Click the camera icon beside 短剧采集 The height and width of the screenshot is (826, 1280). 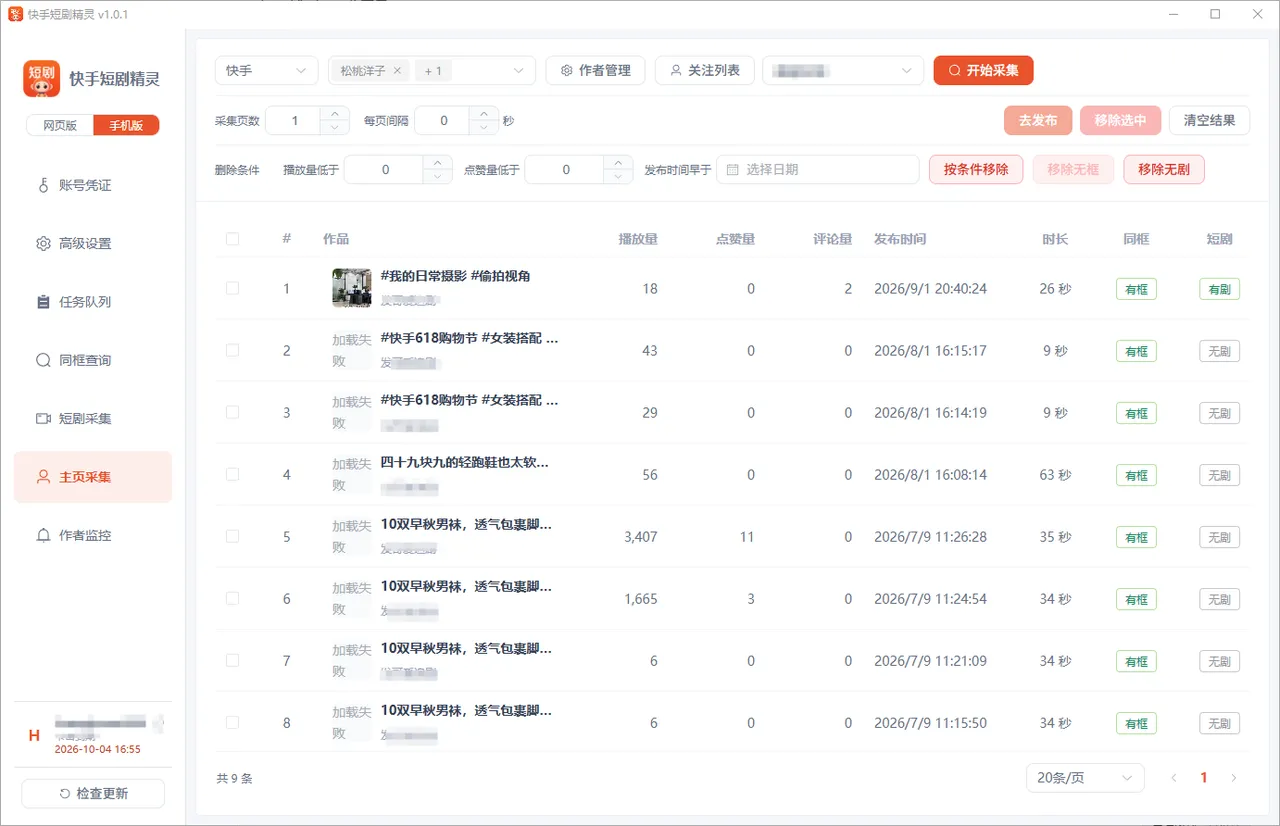[x=43, y=419]
